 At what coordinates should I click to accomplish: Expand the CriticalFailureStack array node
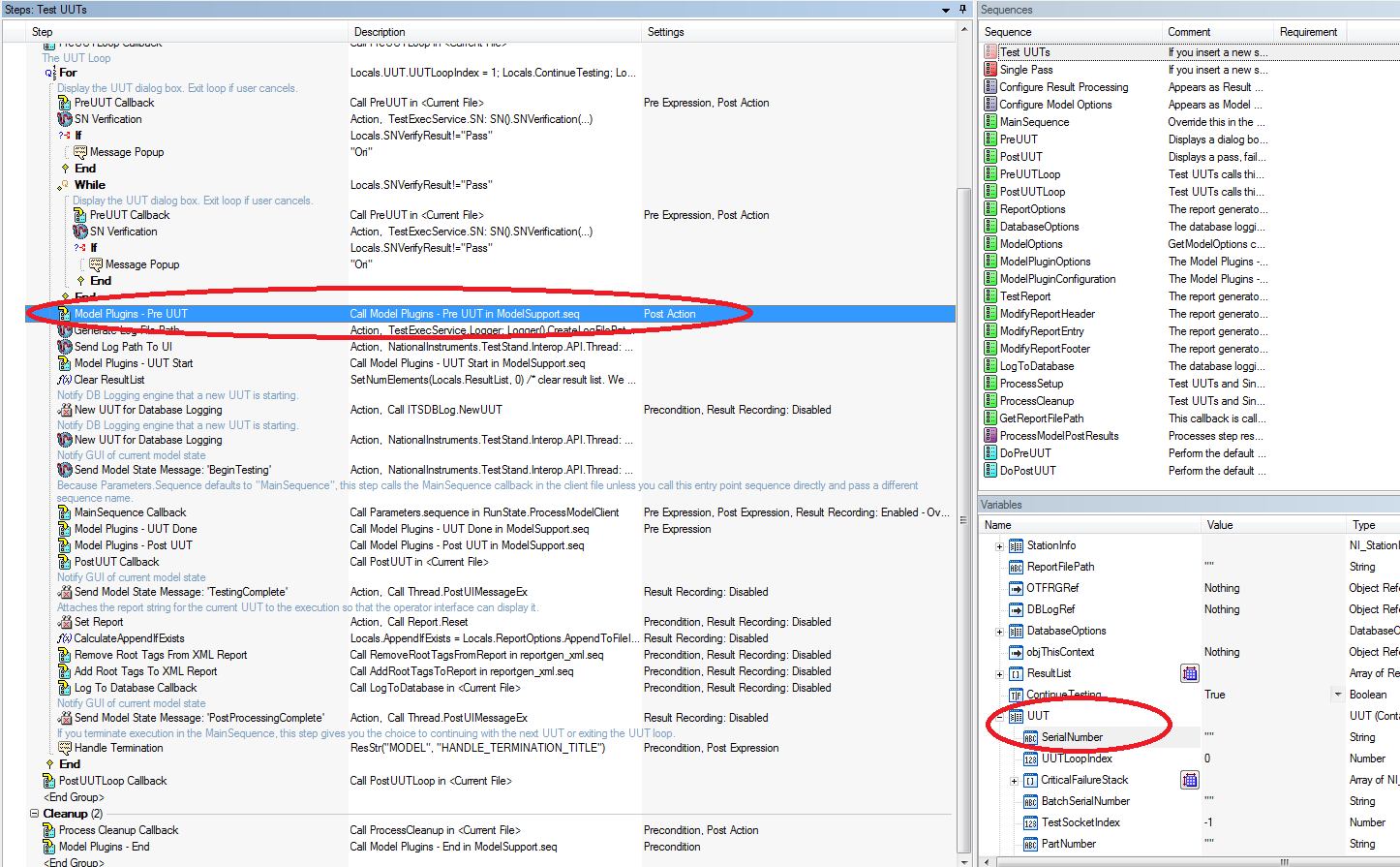1014,781
